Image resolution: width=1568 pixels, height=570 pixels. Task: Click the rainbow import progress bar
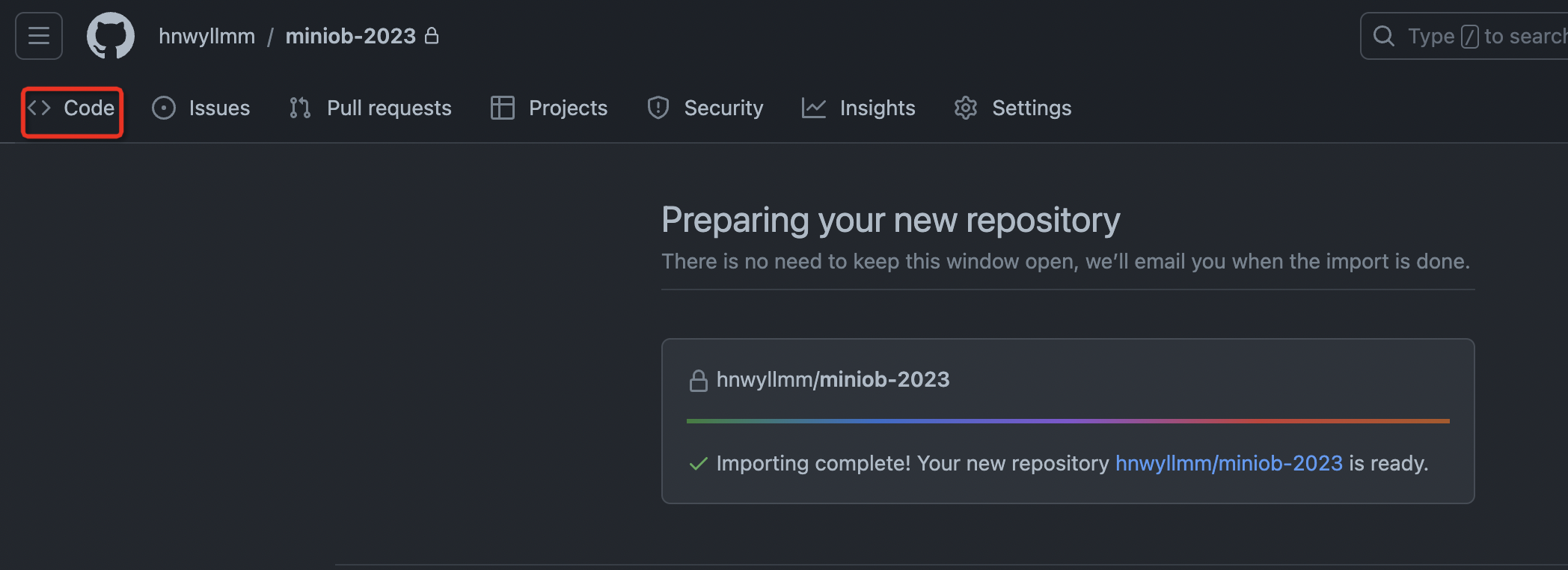(1068, 421)
